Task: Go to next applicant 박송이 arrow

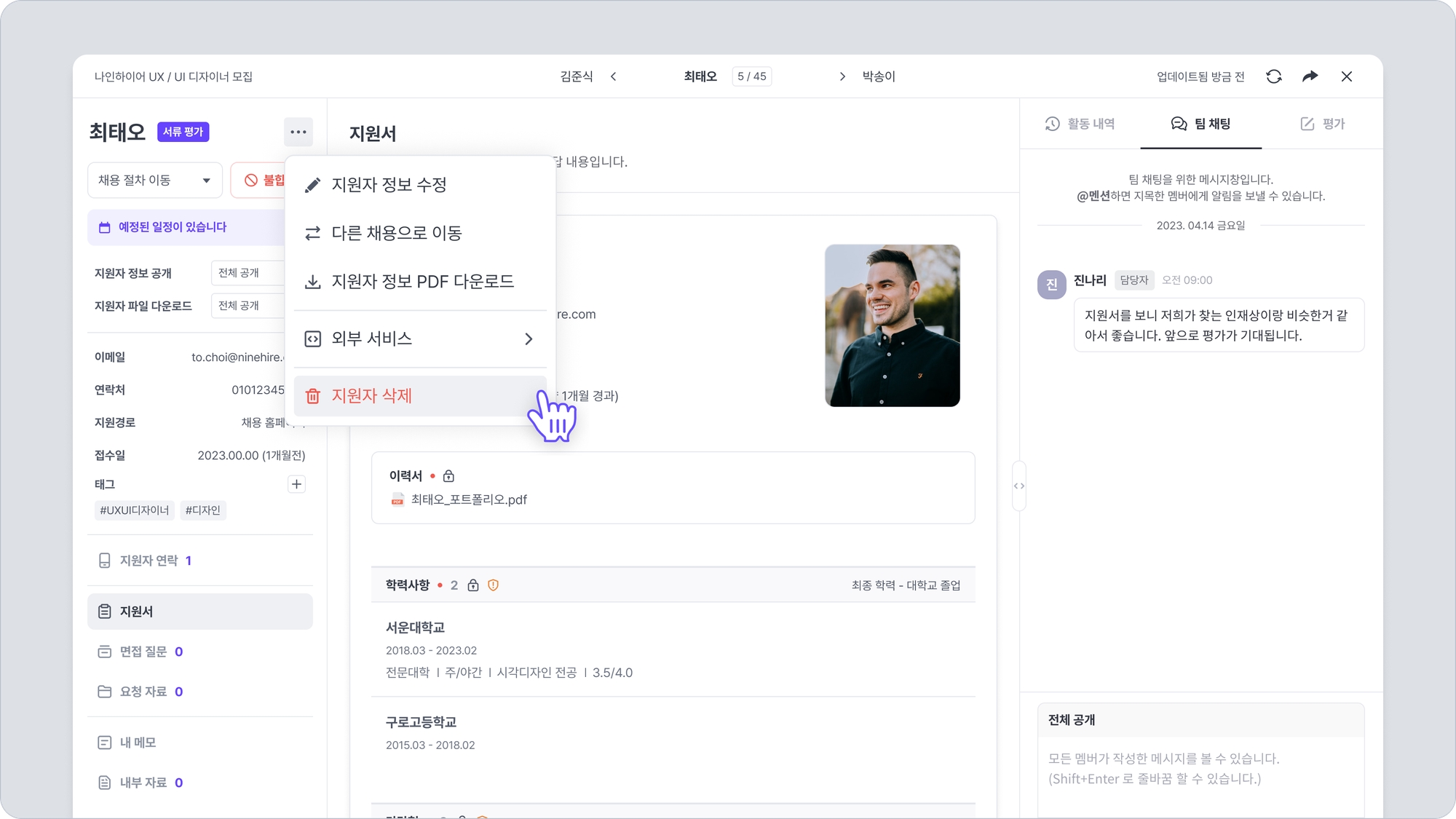Action: point(842,76)
